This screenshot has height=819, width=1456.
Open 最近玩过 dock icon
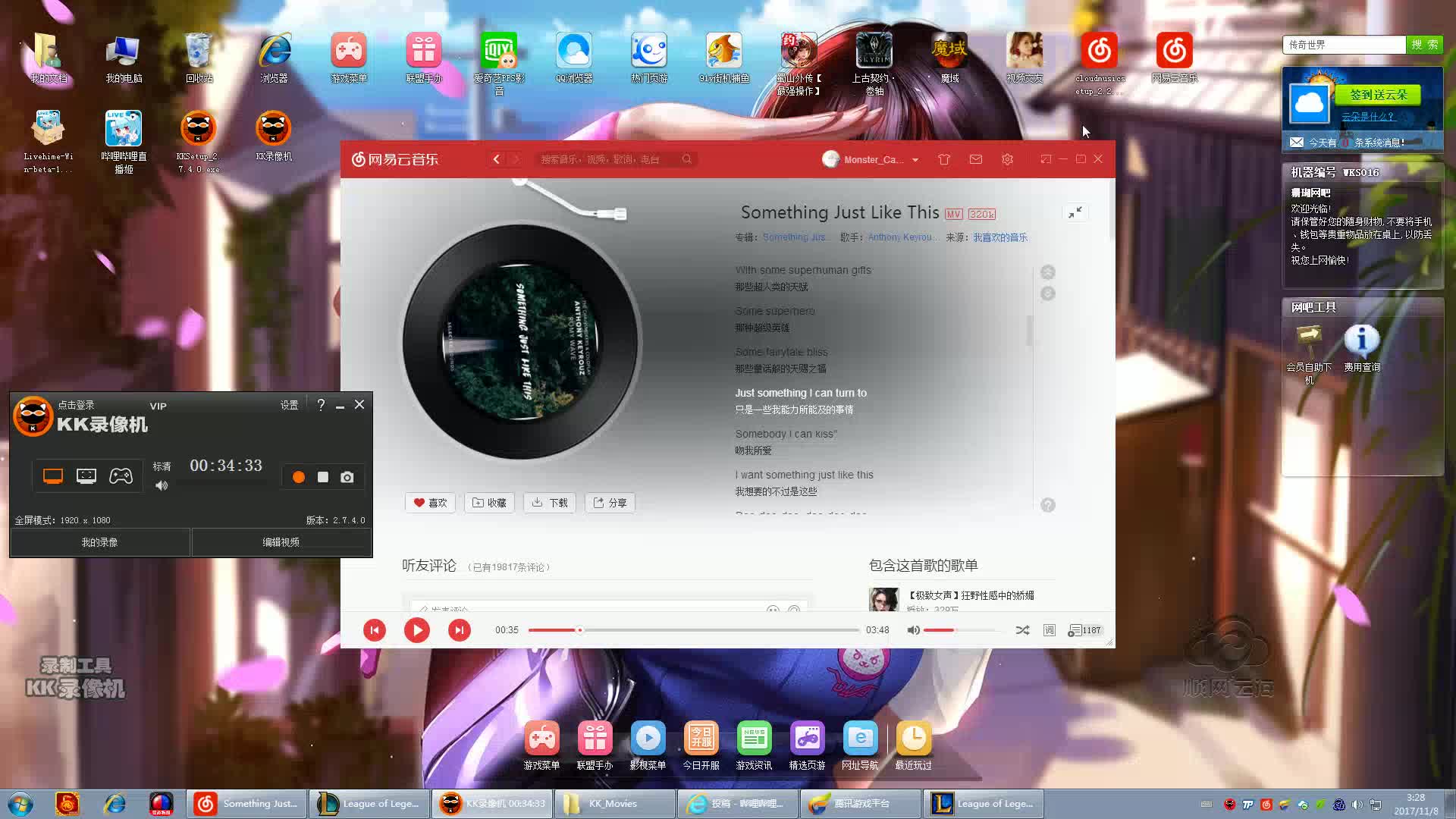coord(913,745)
